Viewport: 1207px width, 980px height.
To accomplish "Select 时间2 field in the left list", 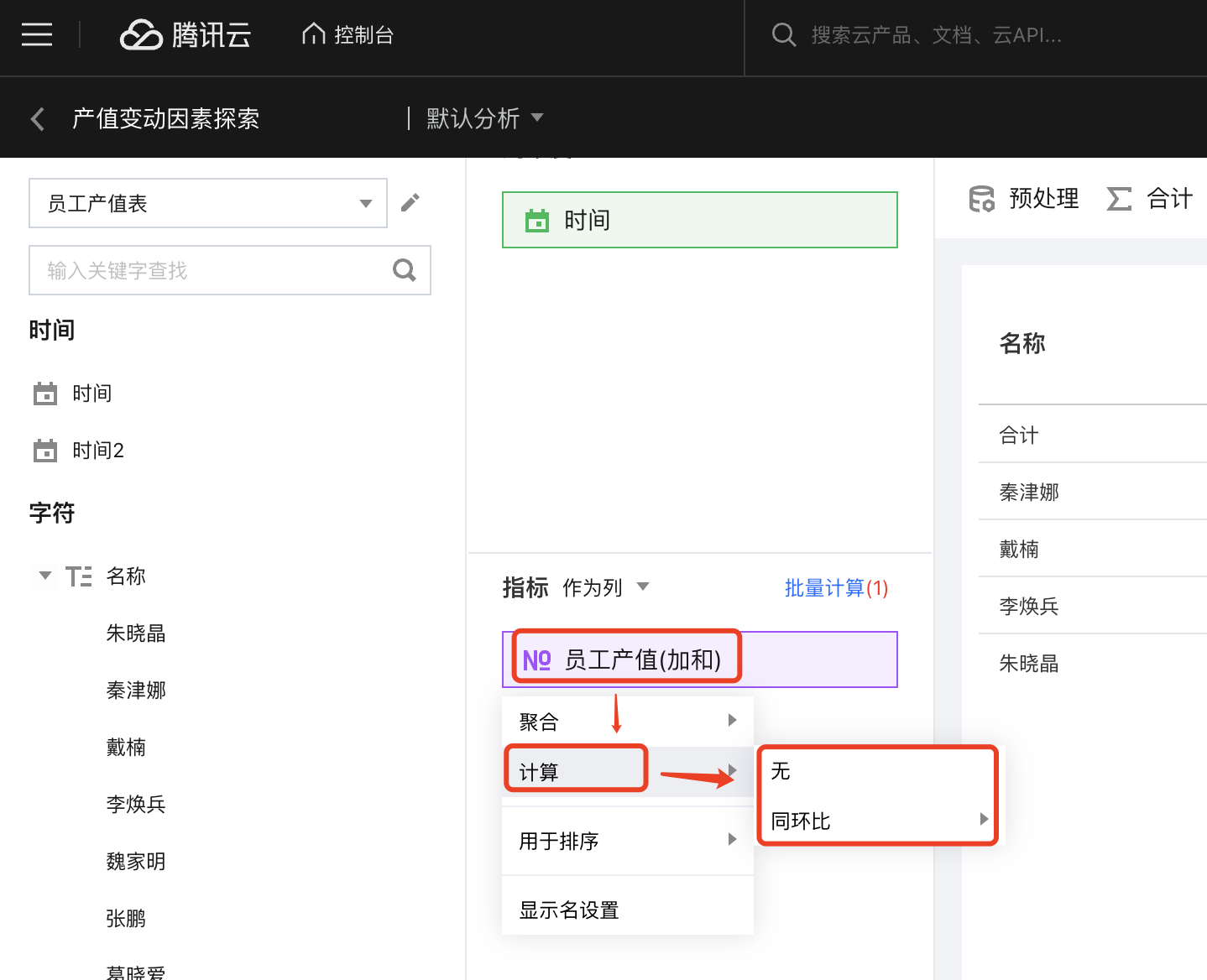I will [97, 451].
